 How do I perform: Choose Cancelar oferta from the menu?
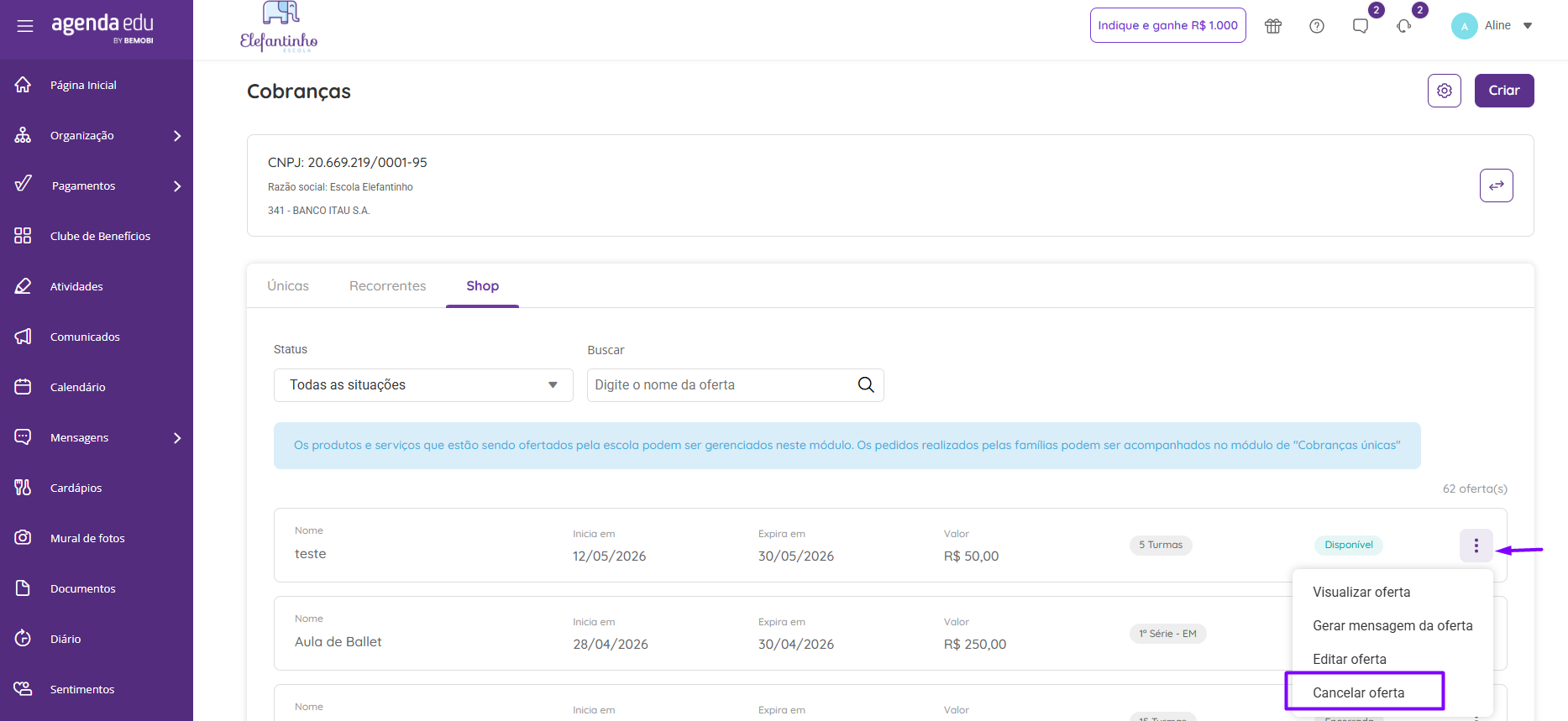pos(1359,693)
